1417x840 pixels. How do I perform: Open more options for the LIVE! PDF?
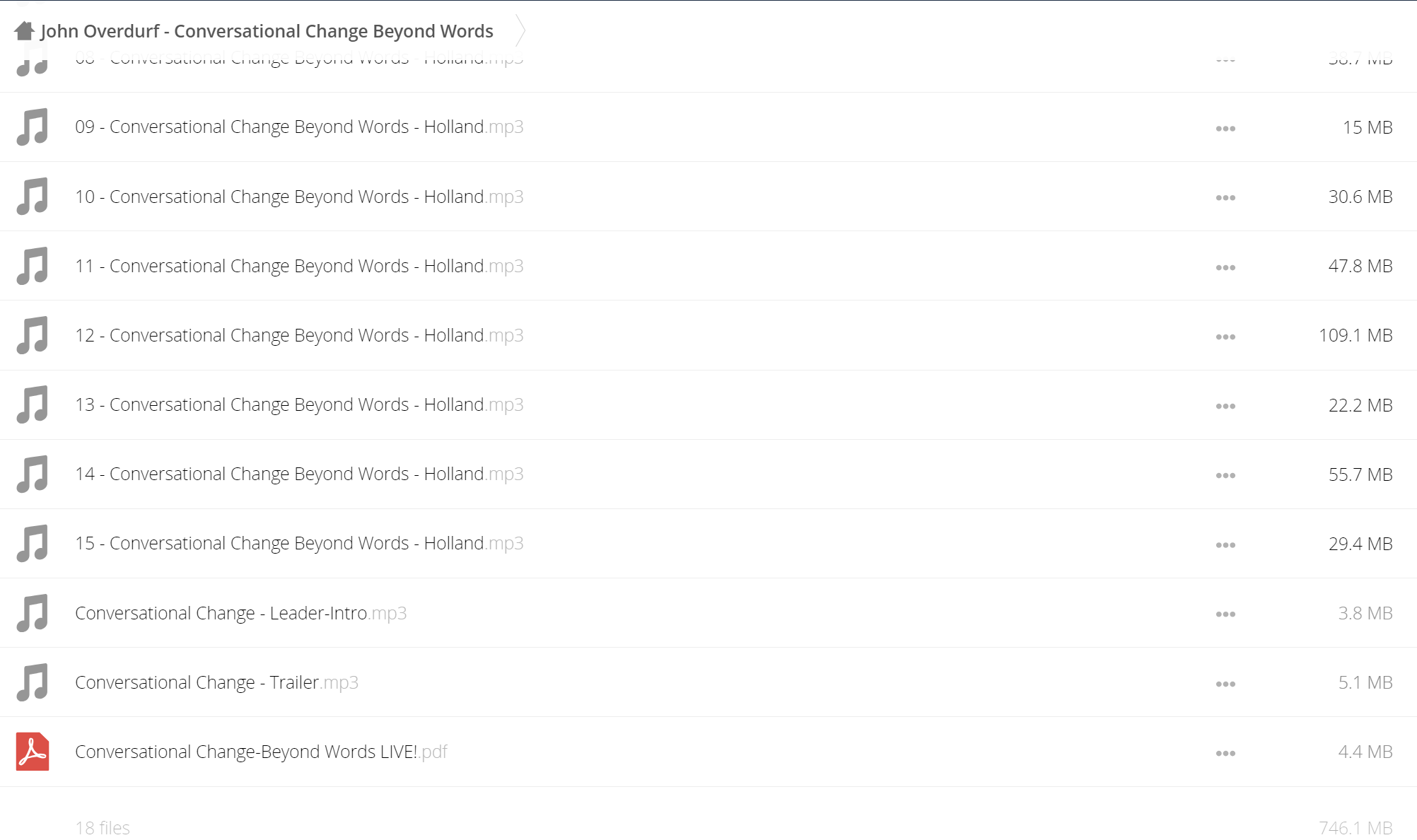tap(1225, 753)
